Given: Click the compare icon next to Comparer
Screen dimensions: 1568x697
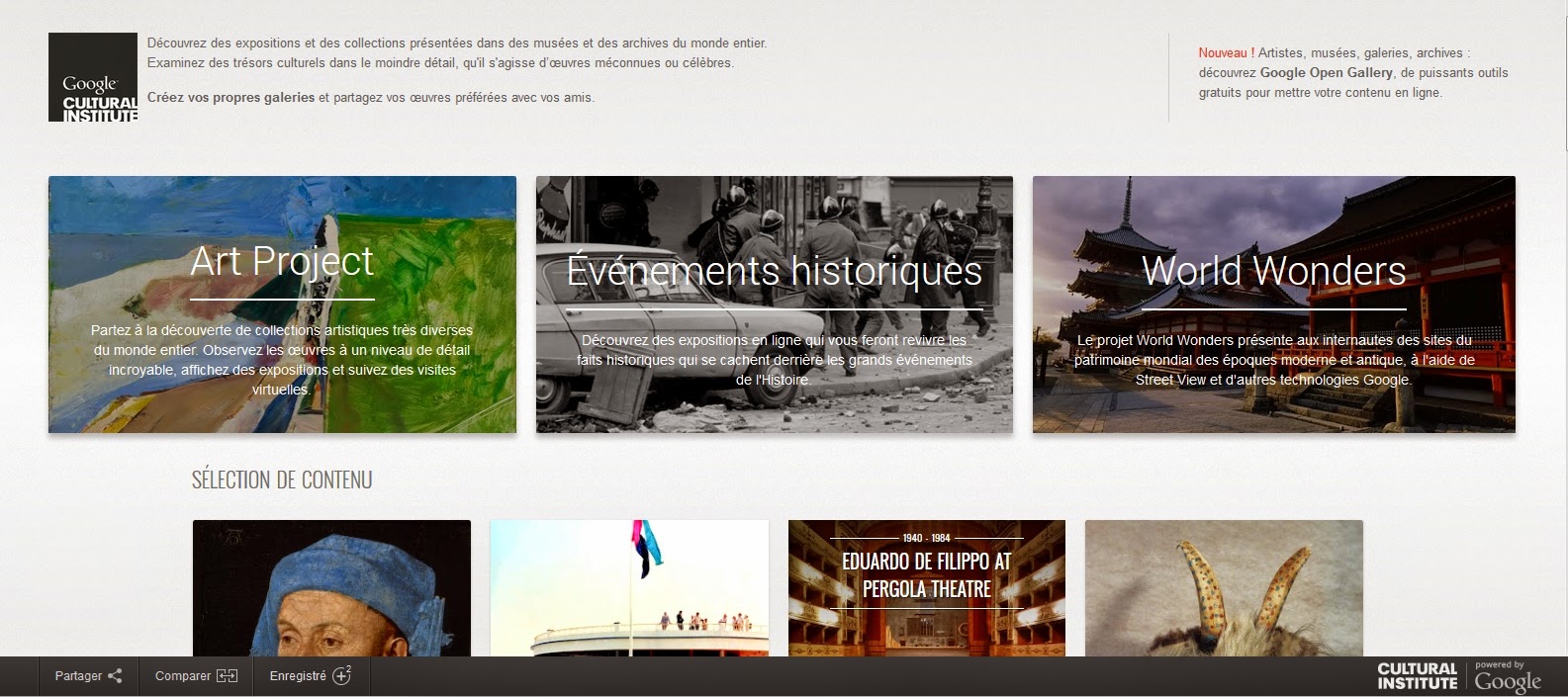Looking at the screenshot, I should pos(228,676).
